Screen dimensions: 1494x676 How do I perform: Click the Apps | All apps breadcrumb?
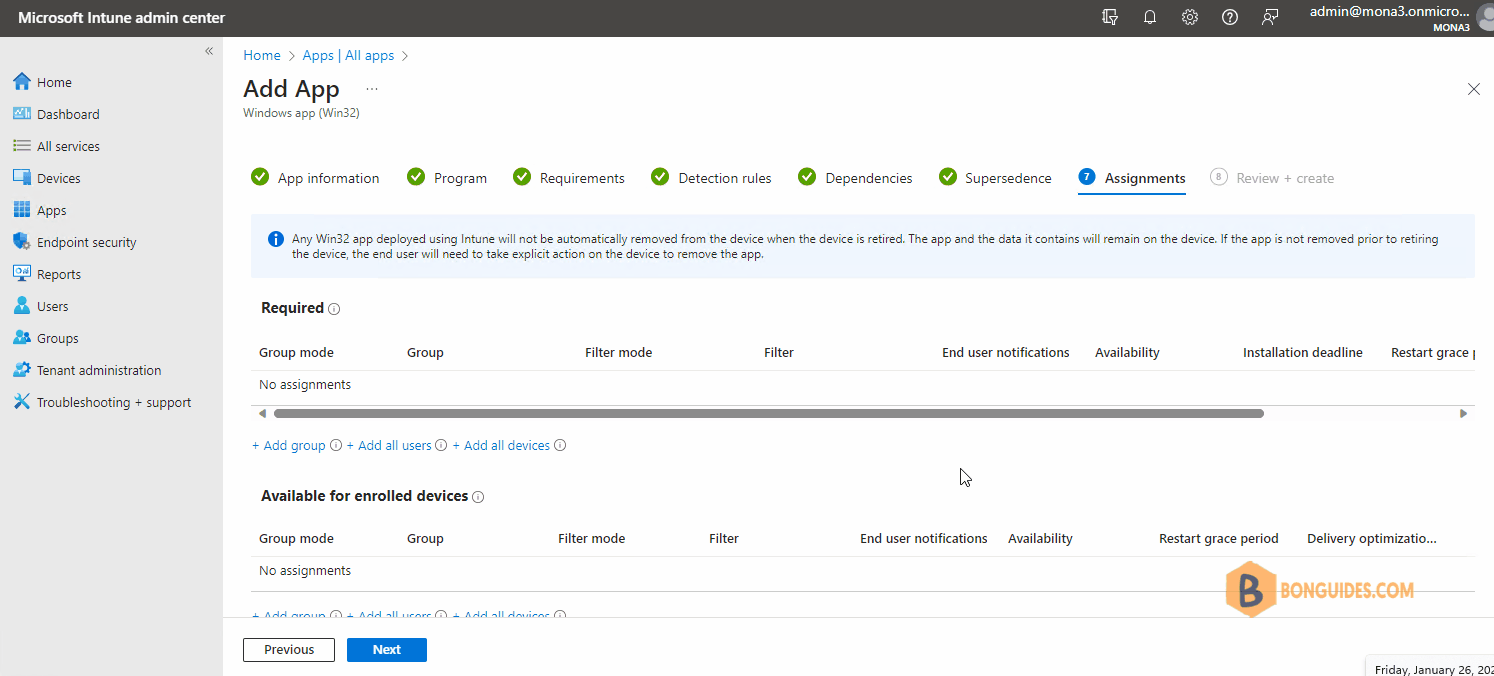[x=348, y=55]
